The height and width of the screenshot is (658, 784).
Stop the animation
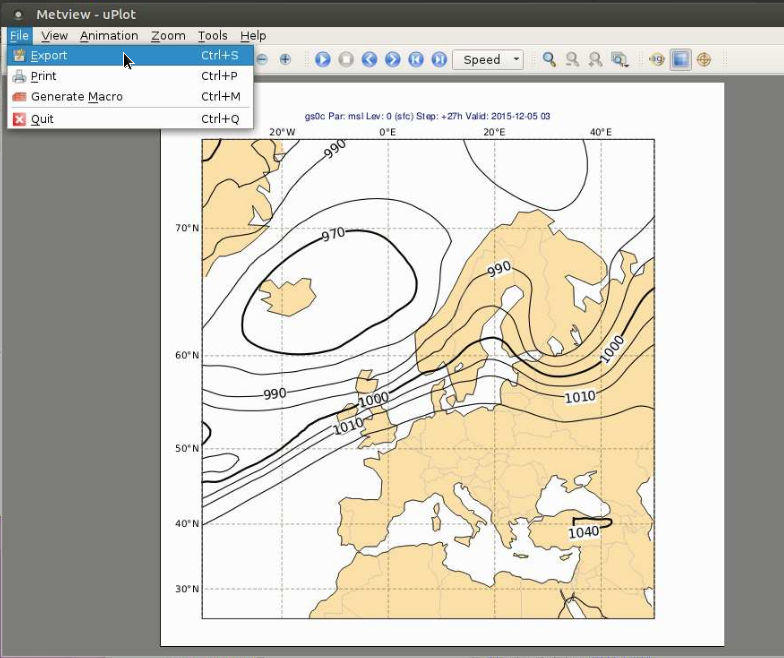tap(346, 60)
